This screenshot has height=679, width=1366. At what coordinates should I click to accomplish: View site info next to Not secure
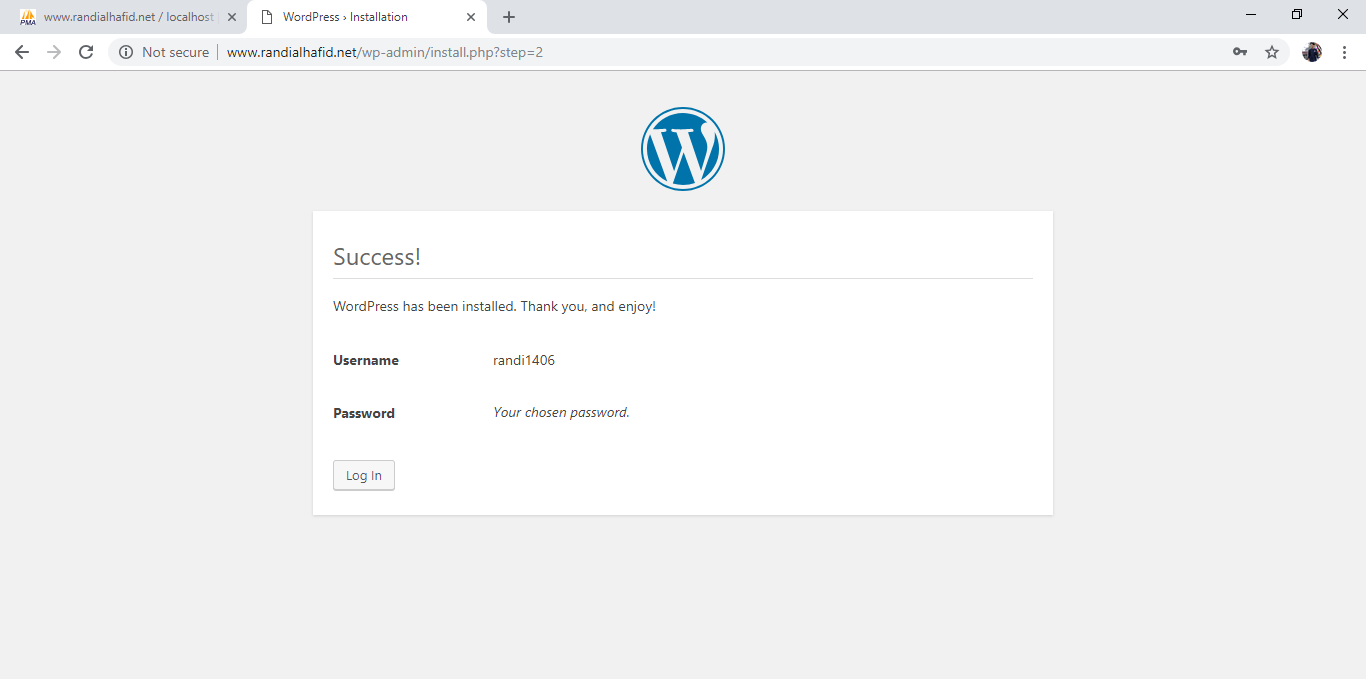(126, 52)
